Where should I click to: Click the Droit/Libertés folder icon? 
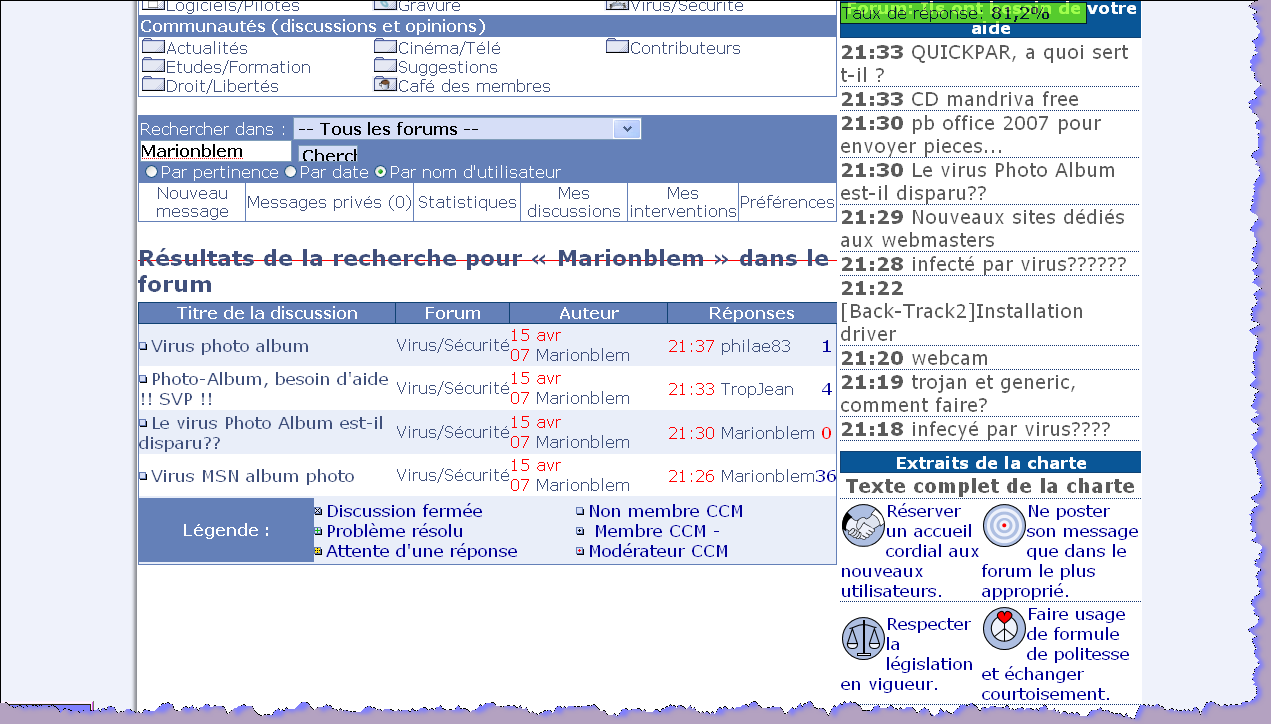click(x=152, y=85)
